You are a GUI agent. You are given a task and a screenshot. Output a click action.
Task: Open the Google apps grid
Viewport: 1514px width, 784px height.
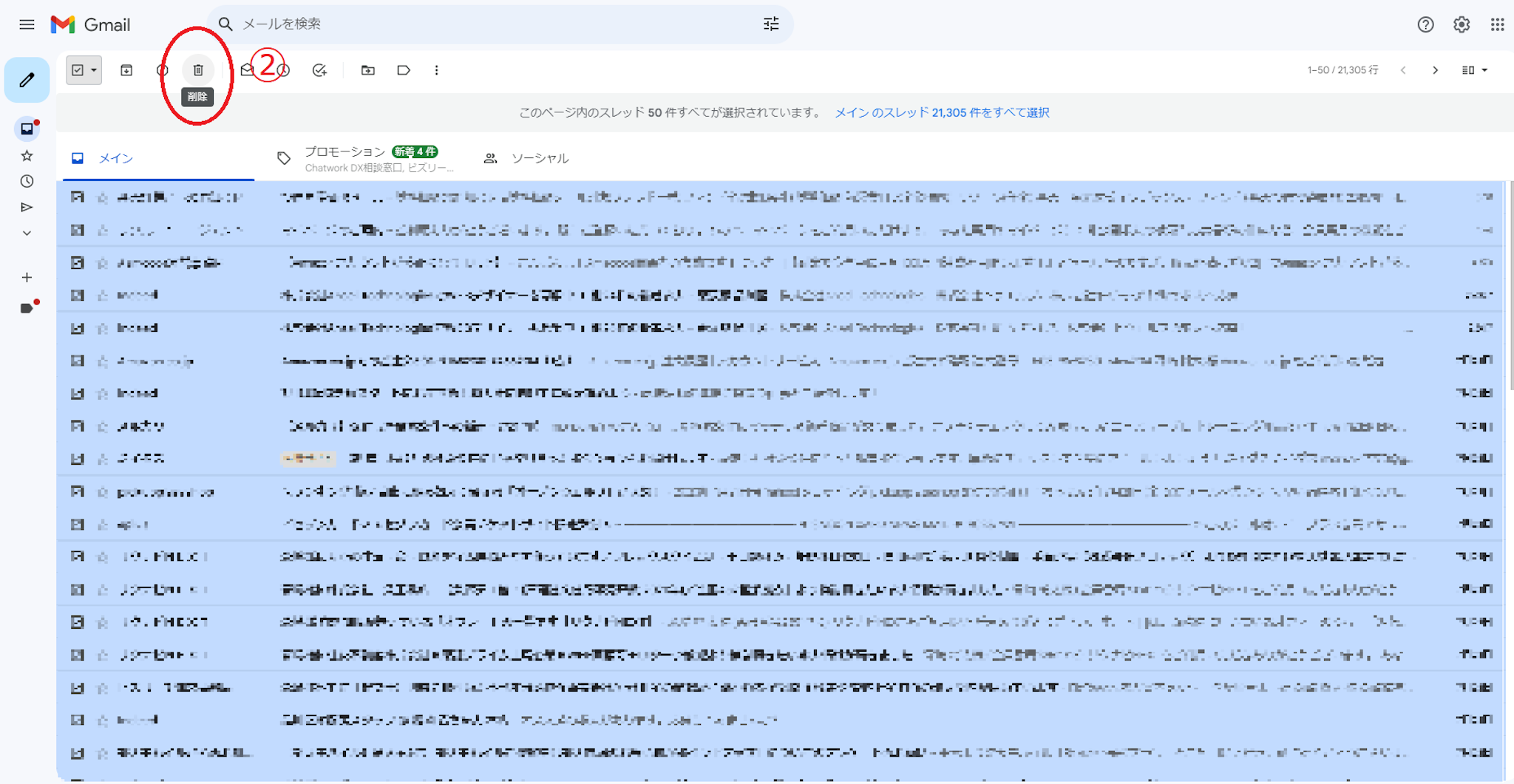coord(1497,24)
